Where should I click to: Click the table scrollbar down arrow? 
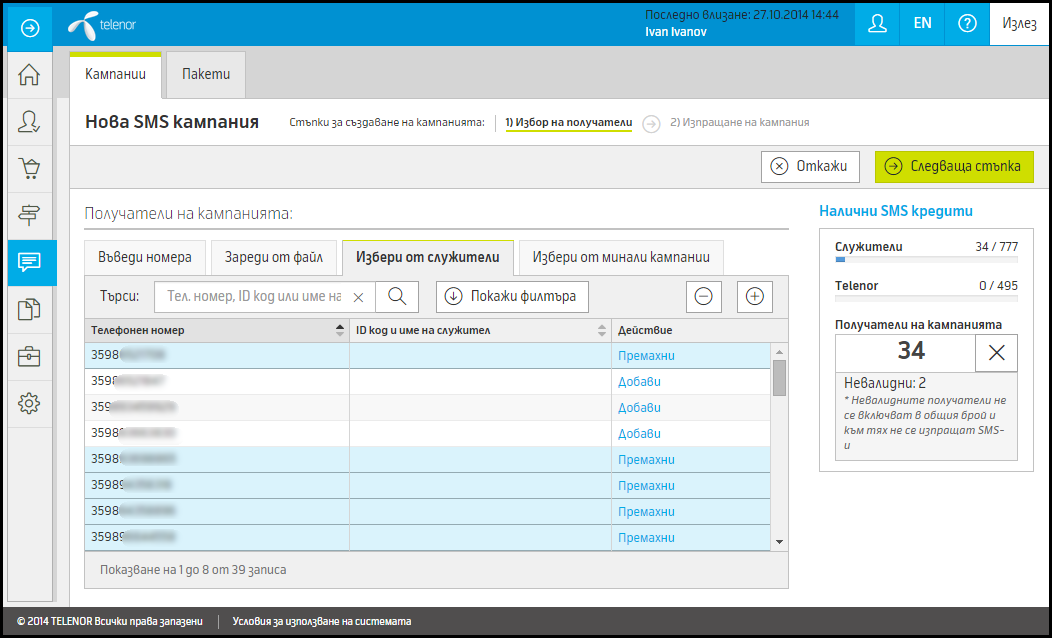(x=779, y=542)
